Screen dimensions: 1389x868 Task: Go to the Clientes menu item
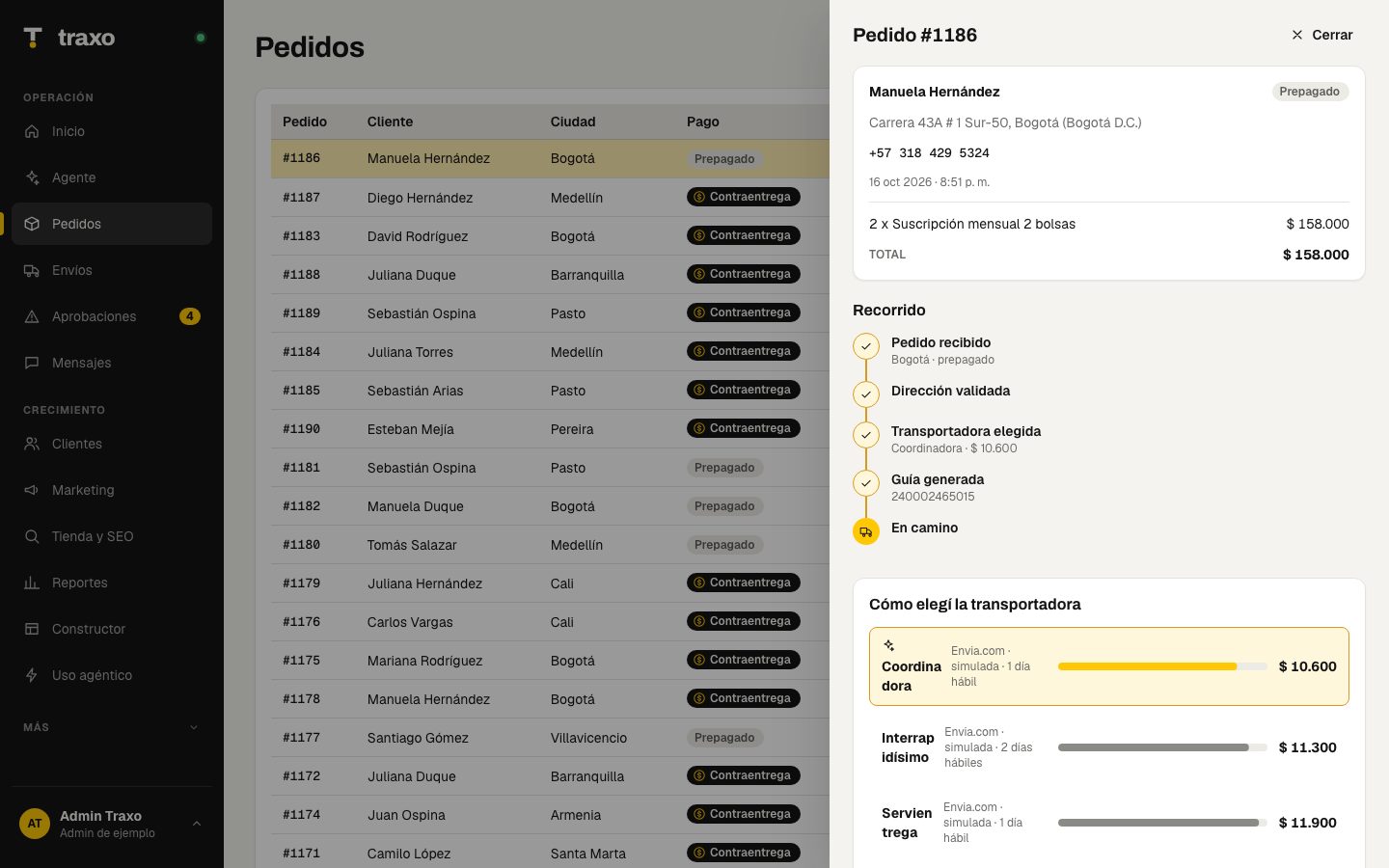pyautogui.click(x=112, y=444)
